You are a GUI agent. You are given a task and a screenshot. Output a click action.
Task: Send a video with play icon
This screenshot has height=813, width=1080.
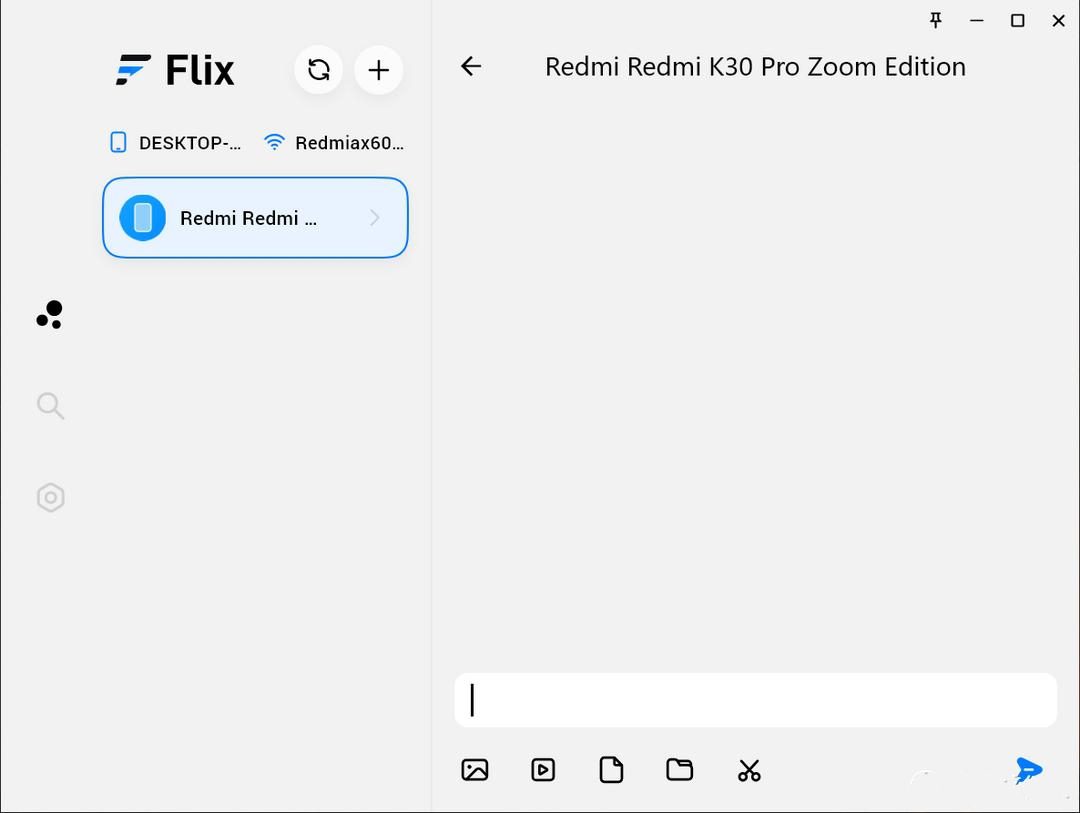pos(543,770)
